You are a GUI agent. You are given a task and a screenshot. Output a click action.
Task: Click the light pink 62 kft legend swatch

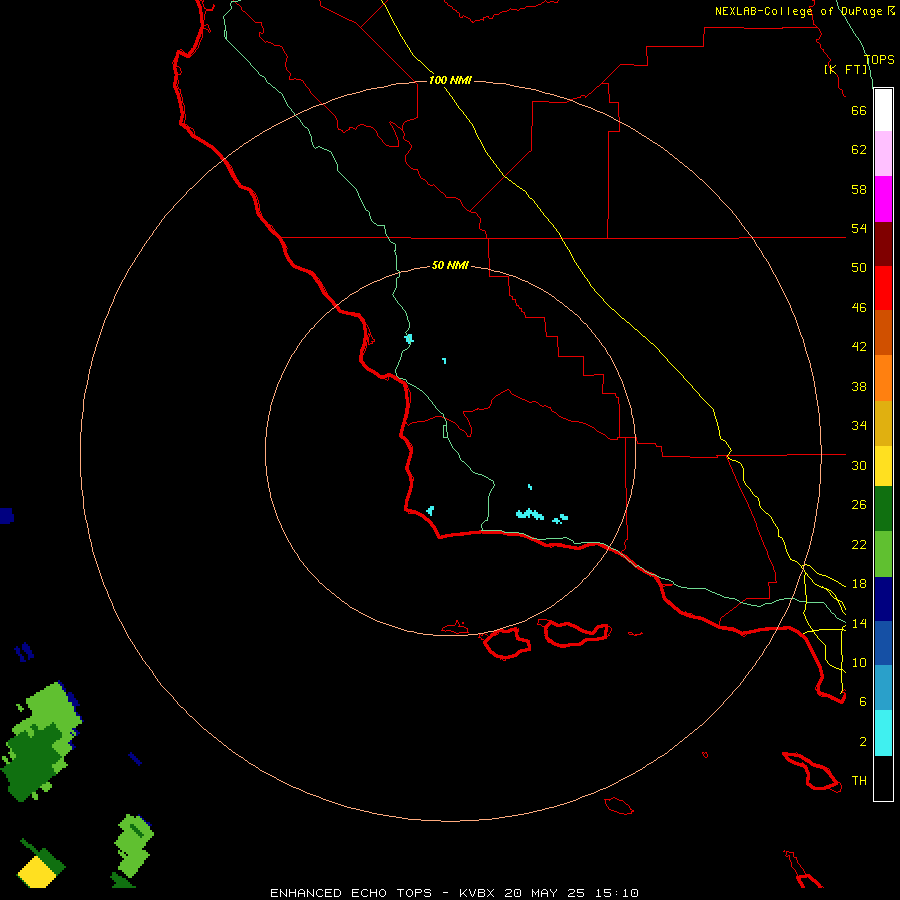tap(883, 154)
